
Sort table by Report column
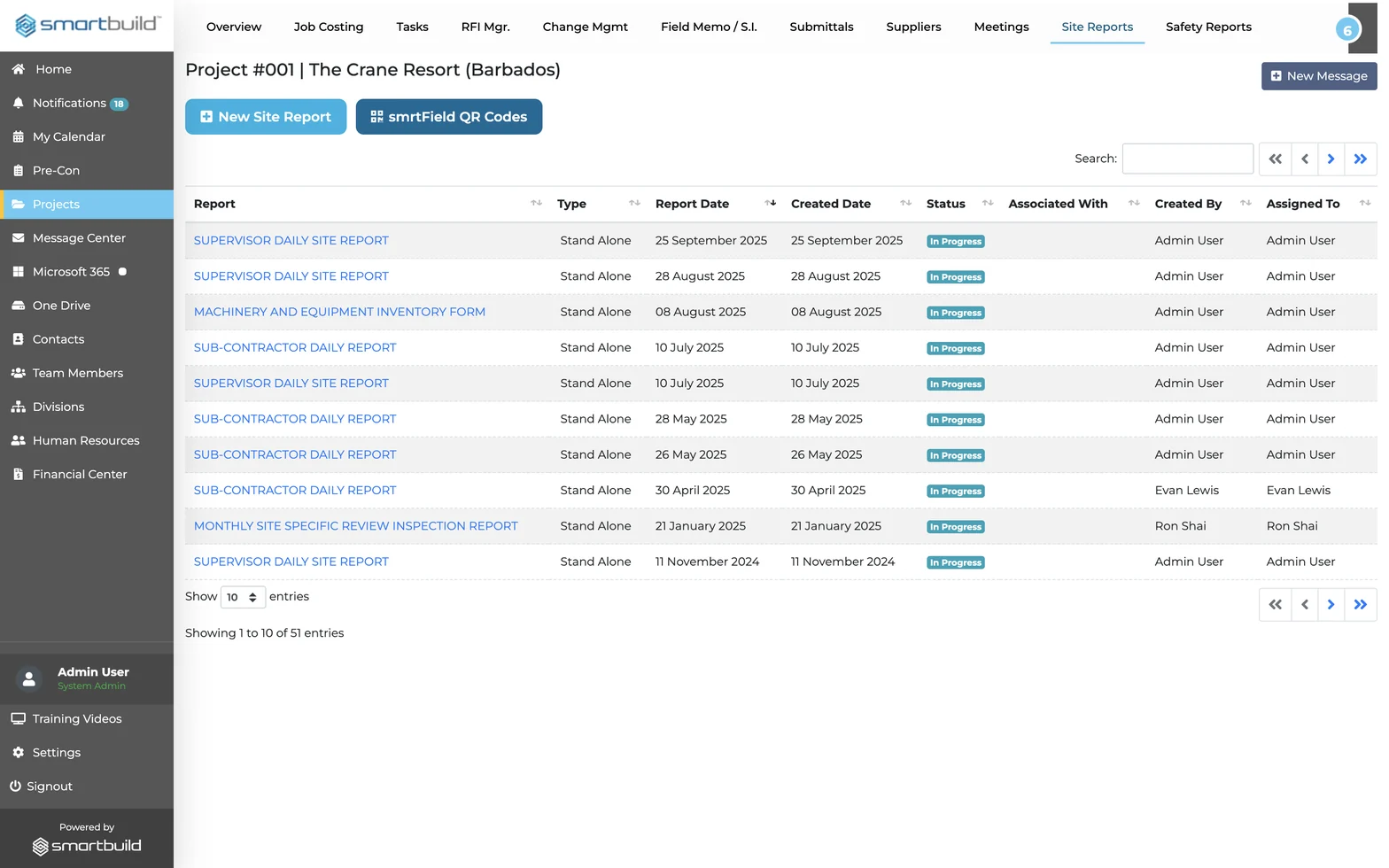click(x=536, y=204)
